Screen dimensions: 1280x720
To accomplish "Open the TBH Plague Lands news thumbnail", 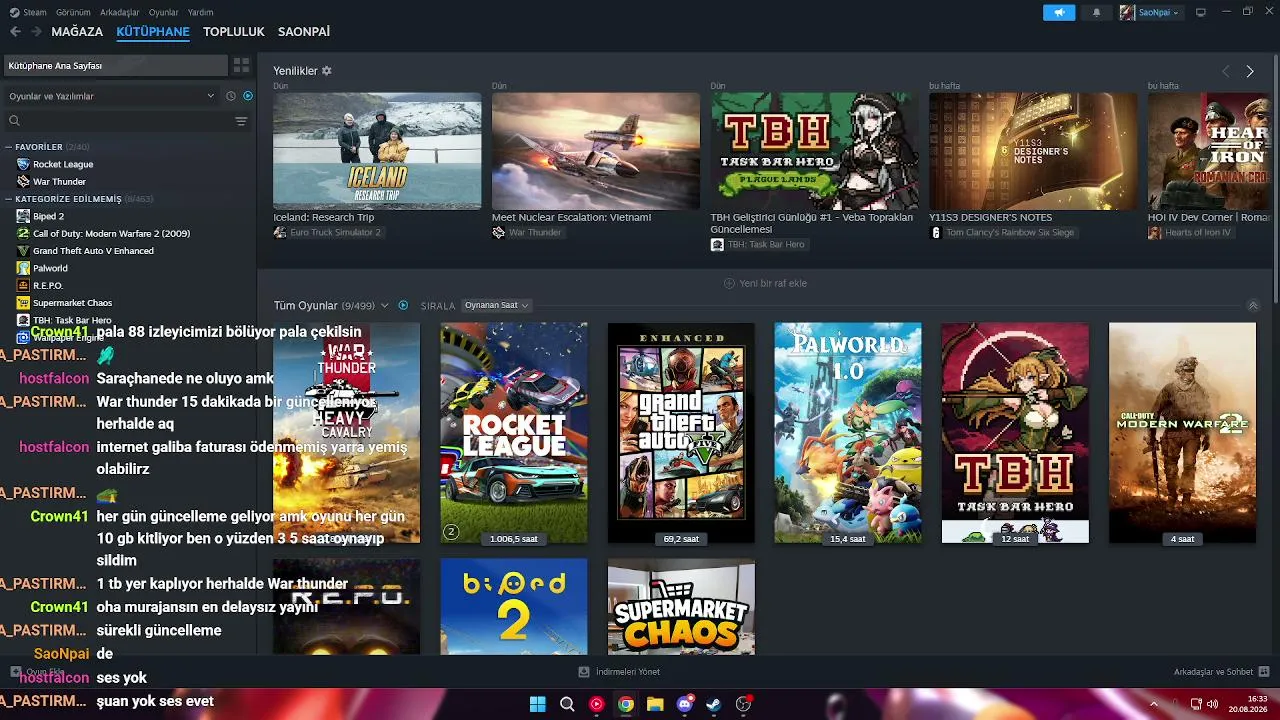I will coord(814,151).
